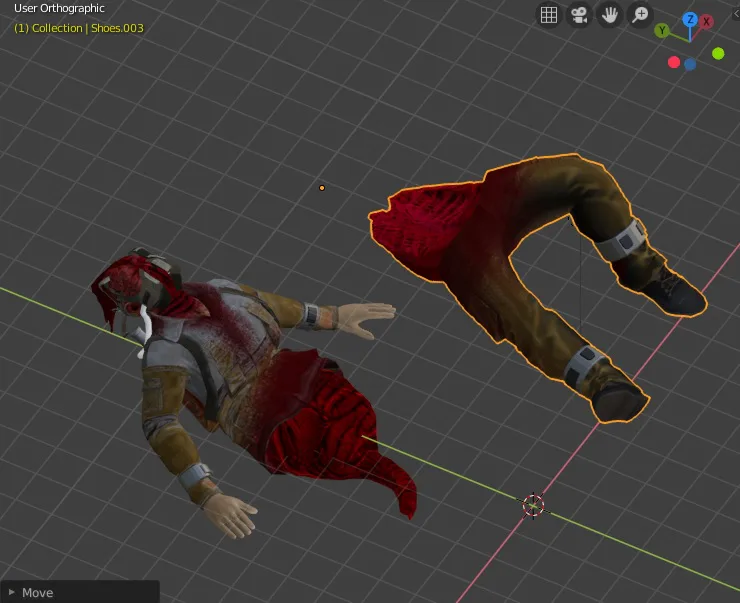Activate the zoom view magnifier icon
The width and height of the screenshot is (740, 603).
(x=640, y=15)
